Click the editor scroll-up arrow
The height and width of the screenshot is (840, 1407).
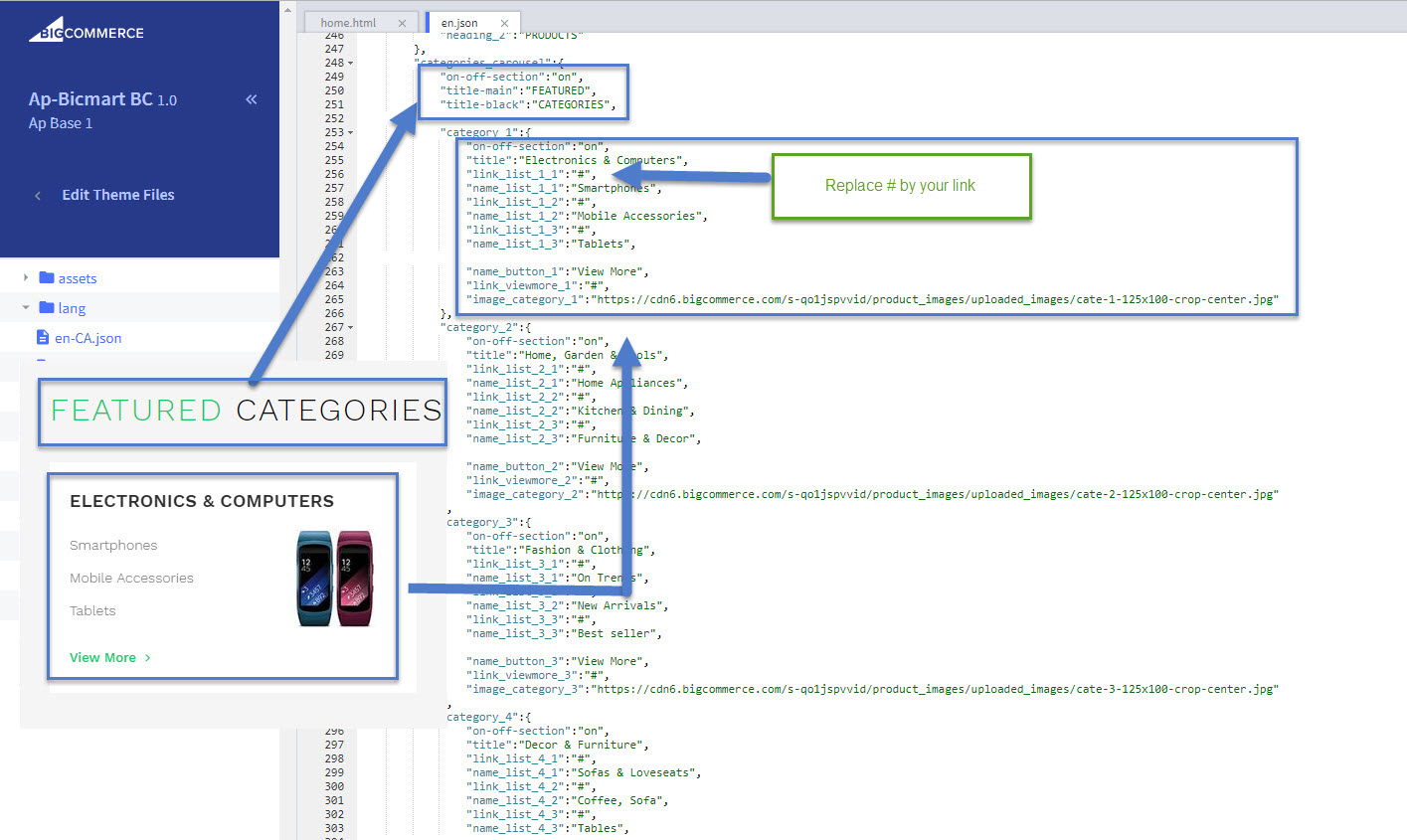[288, 10]
